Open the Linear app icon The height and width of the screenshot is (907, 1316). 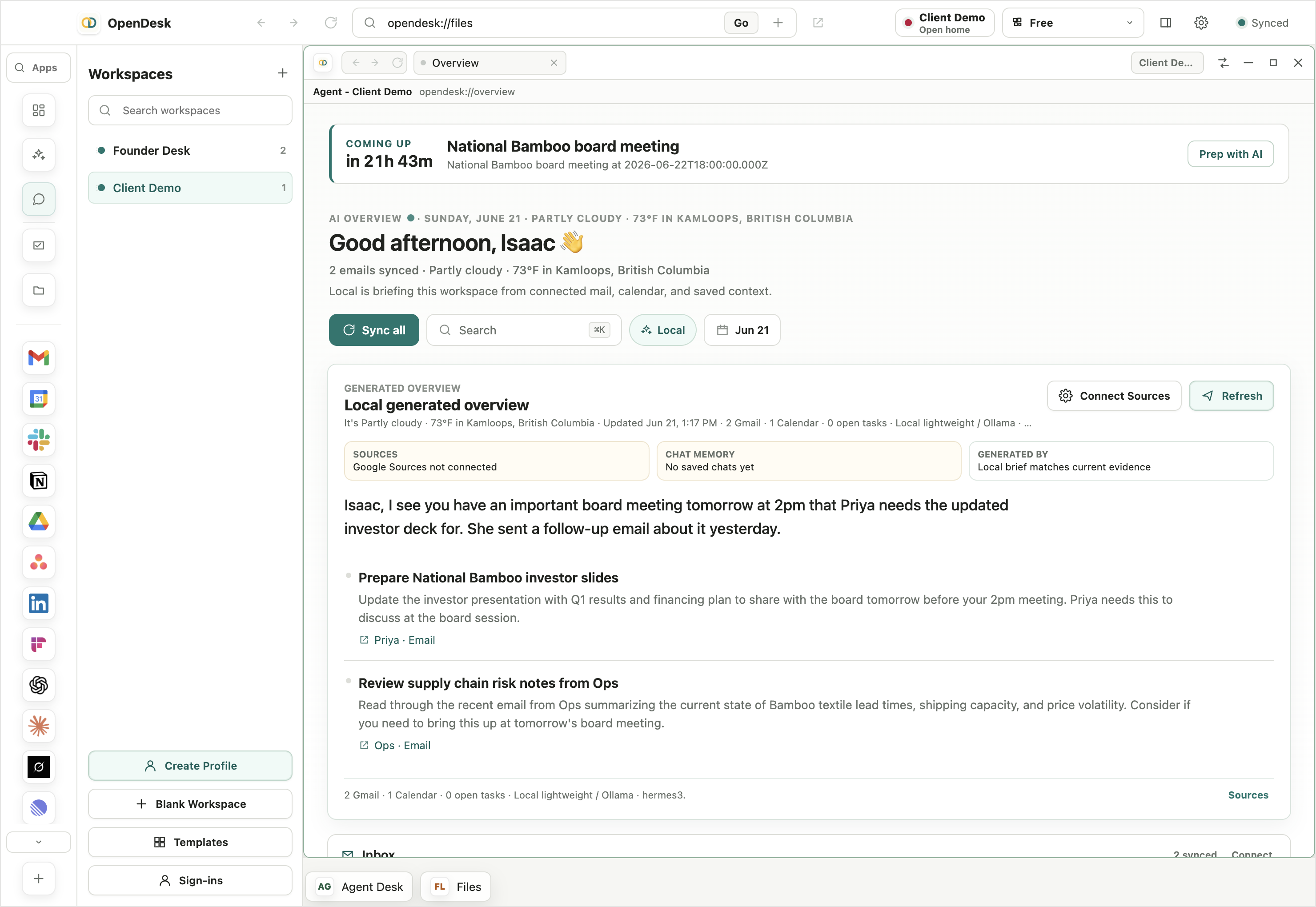coord(39,808)
